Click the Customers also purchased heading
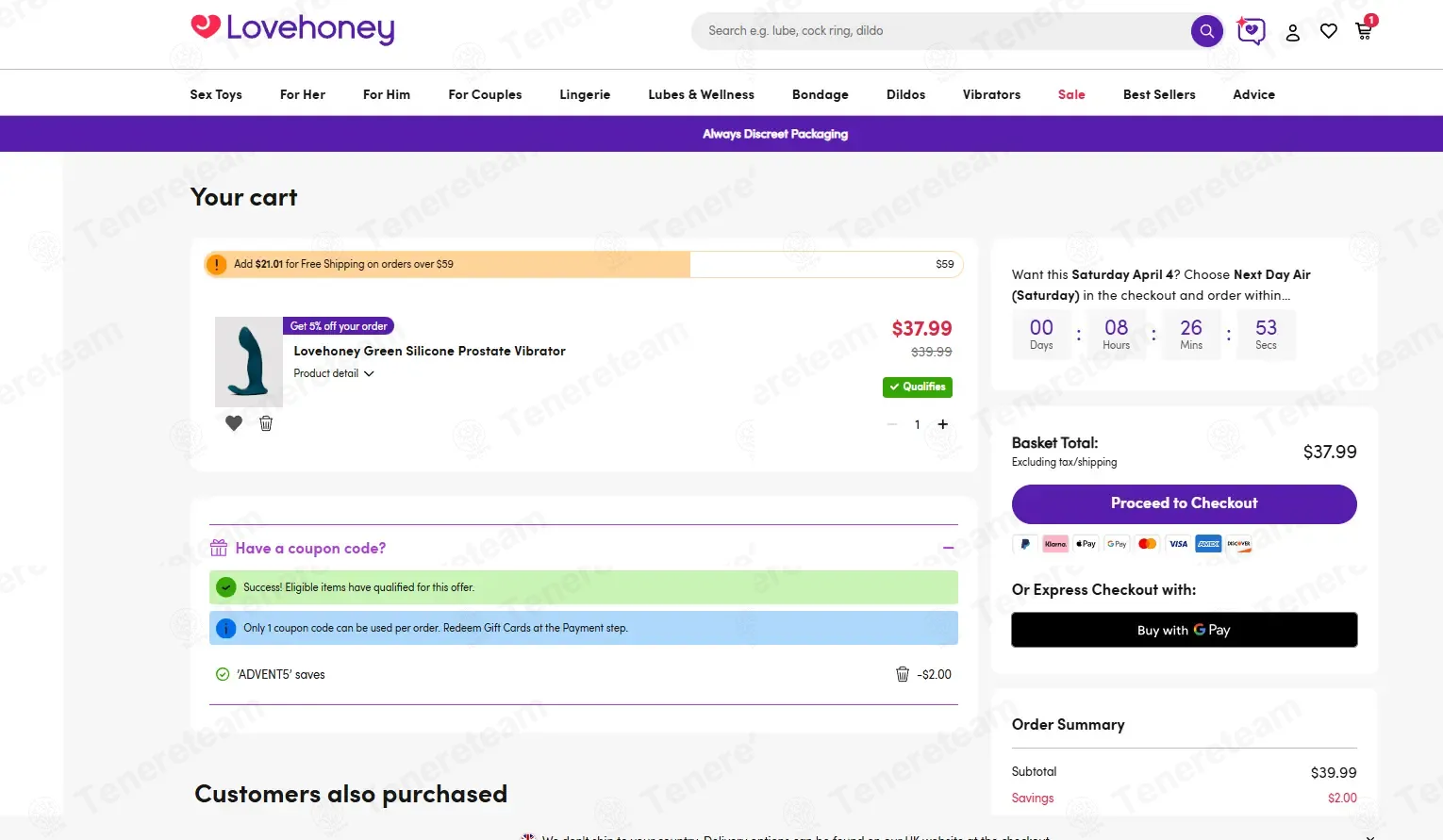Screen dimensions: 1443x840 pos(351,794)
